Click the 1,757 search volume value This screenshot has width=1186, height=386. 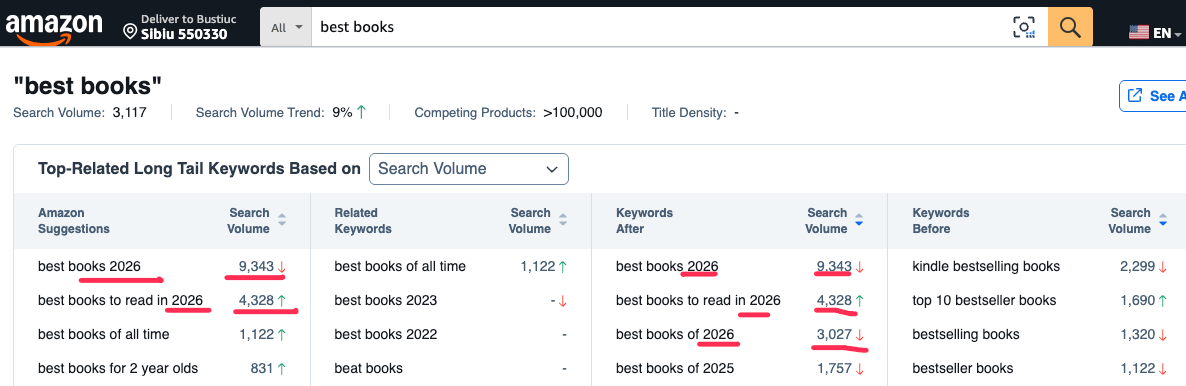pyautogui.click(x=835, y=369)
